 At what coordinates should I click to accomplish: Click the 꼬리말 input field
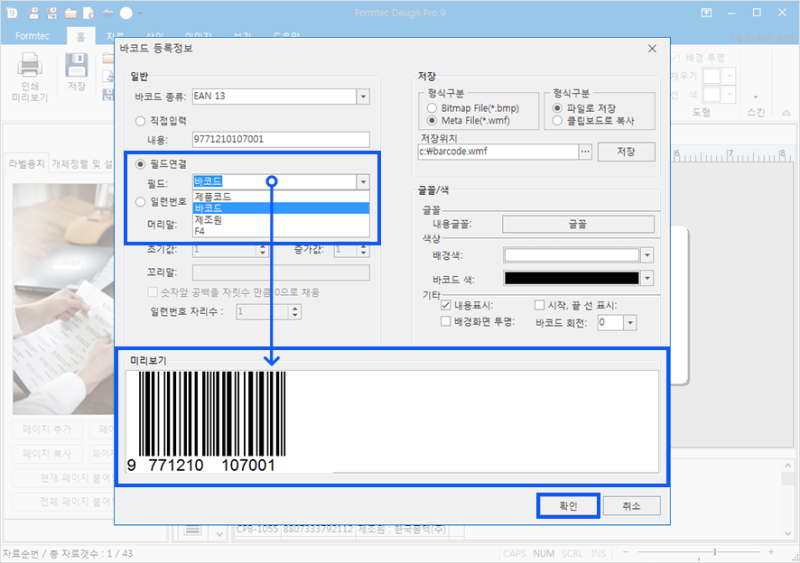tap(281, 273)
